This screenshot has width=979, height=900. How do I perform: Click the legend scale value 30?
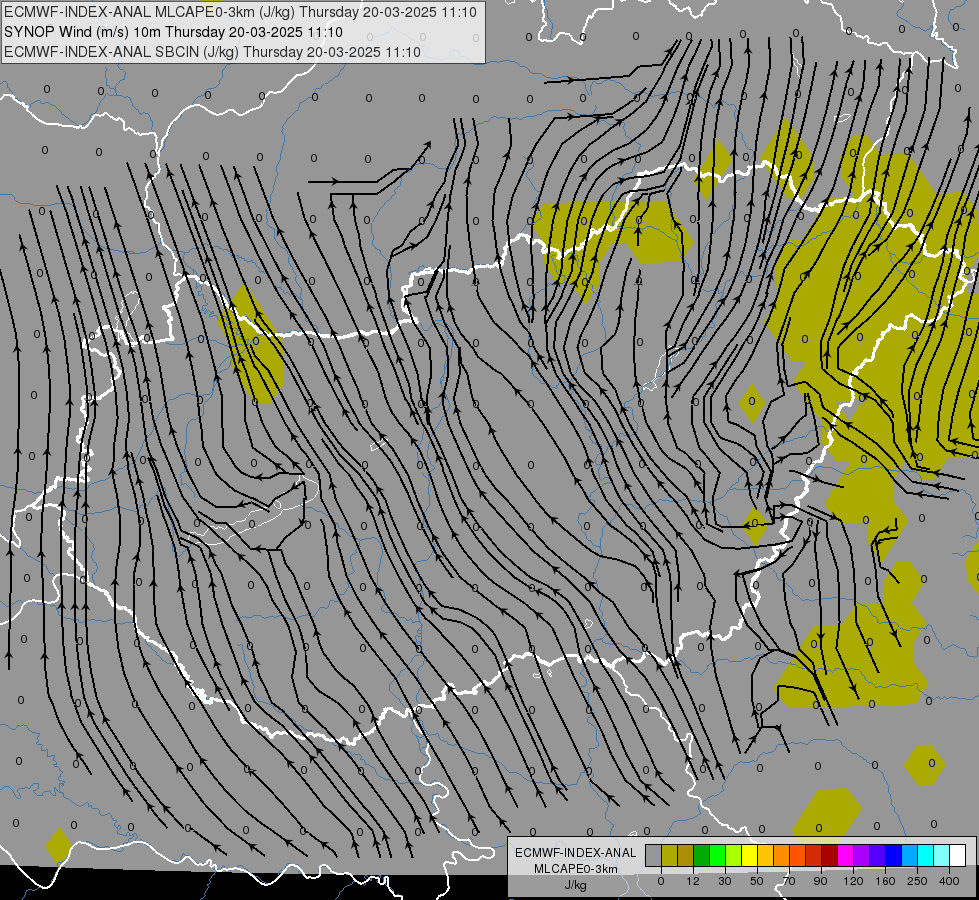[x=725, y=881]
